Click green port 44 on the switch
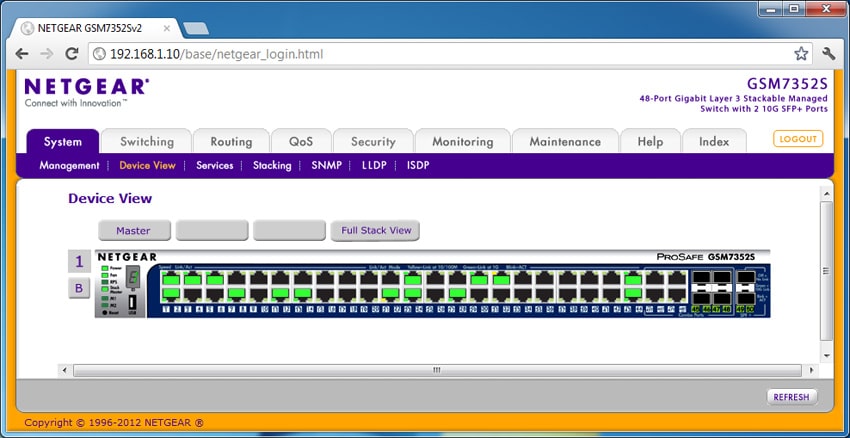This screenshot has height=438, width=850. [633, 294]
